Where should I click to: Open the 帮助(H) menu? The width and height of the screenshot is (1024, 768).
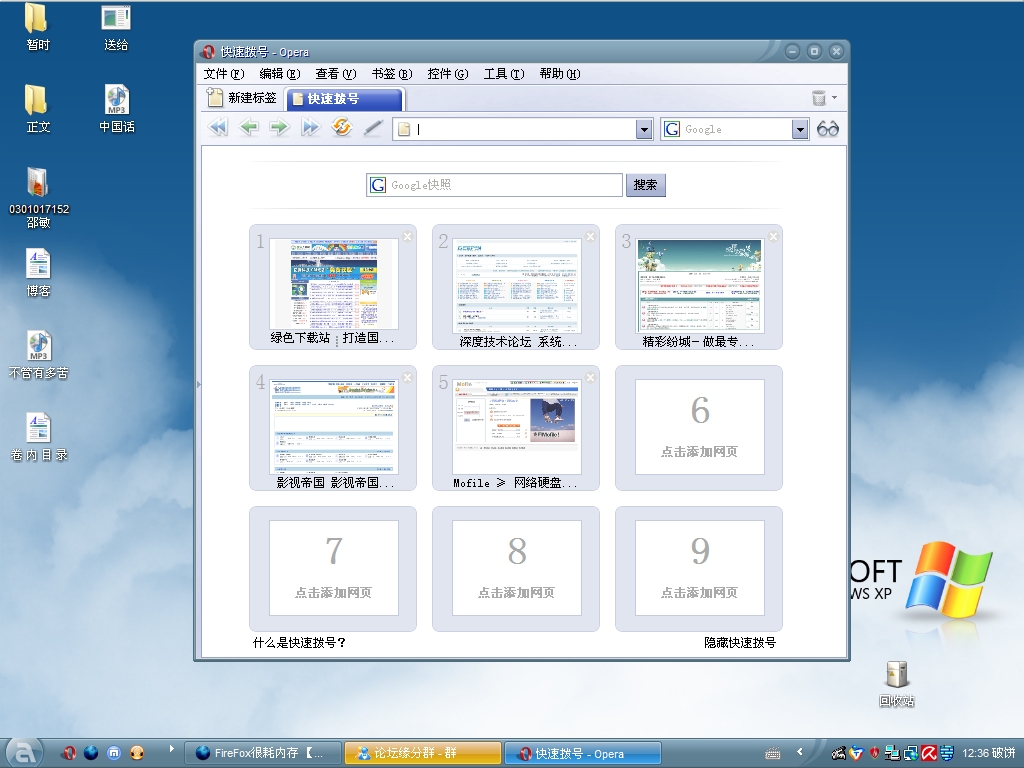[560, 74]
